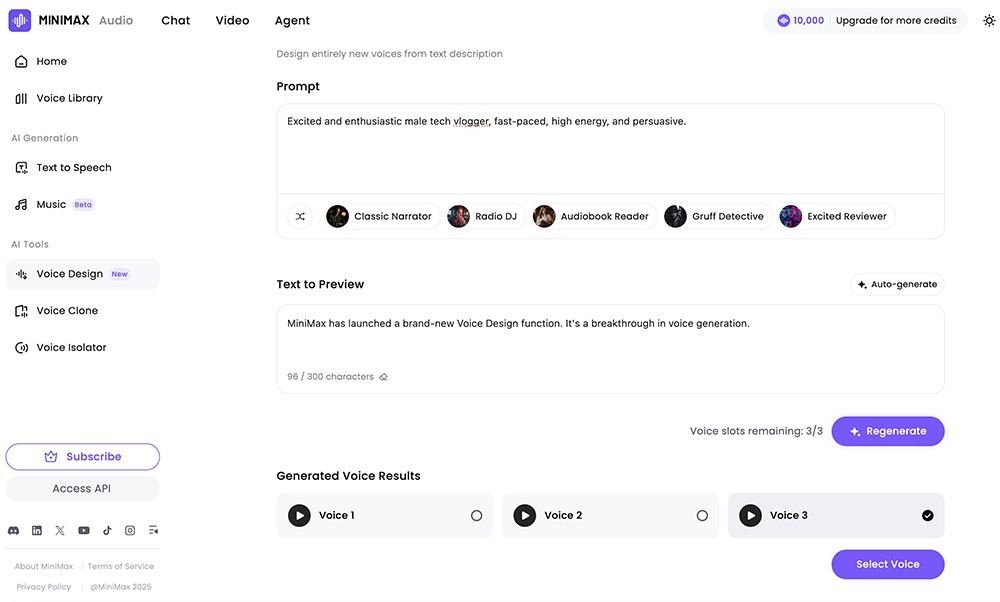The width and height of the screenshot is (1000, 602).
Task: Select the Voice 2 radio button
Action: tap(702, 516)
